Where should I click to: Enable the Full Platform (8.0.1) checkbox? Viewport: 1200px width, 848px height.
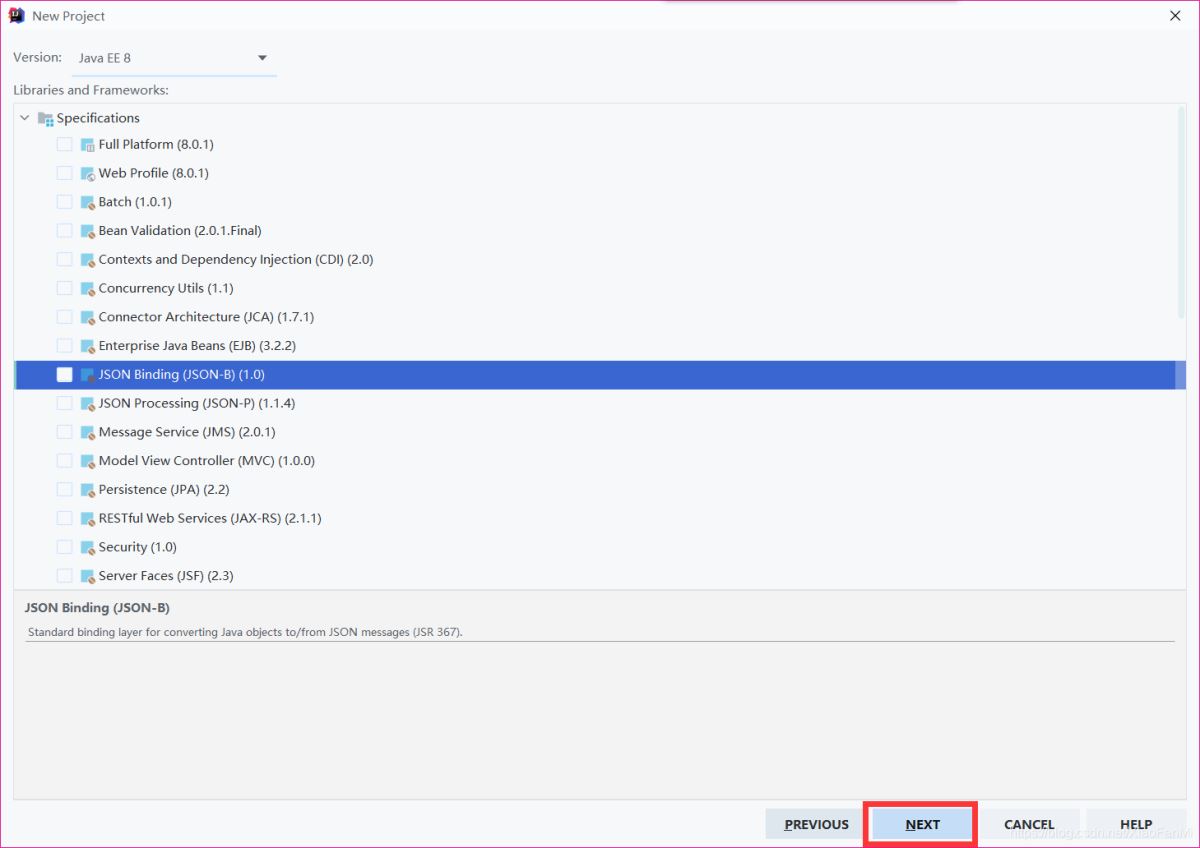(64, 145)
